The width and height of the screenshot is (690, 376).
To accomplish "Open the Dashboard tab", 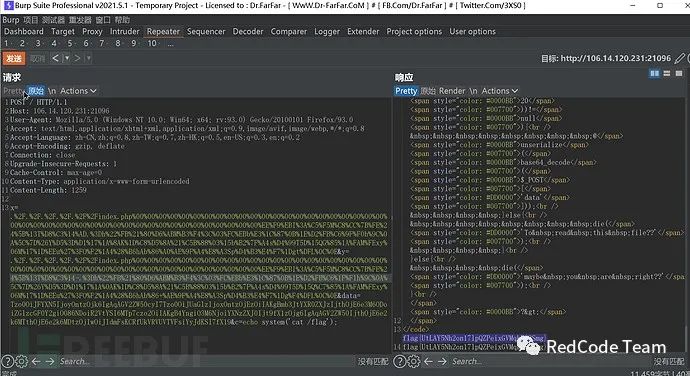I will 24,31.
